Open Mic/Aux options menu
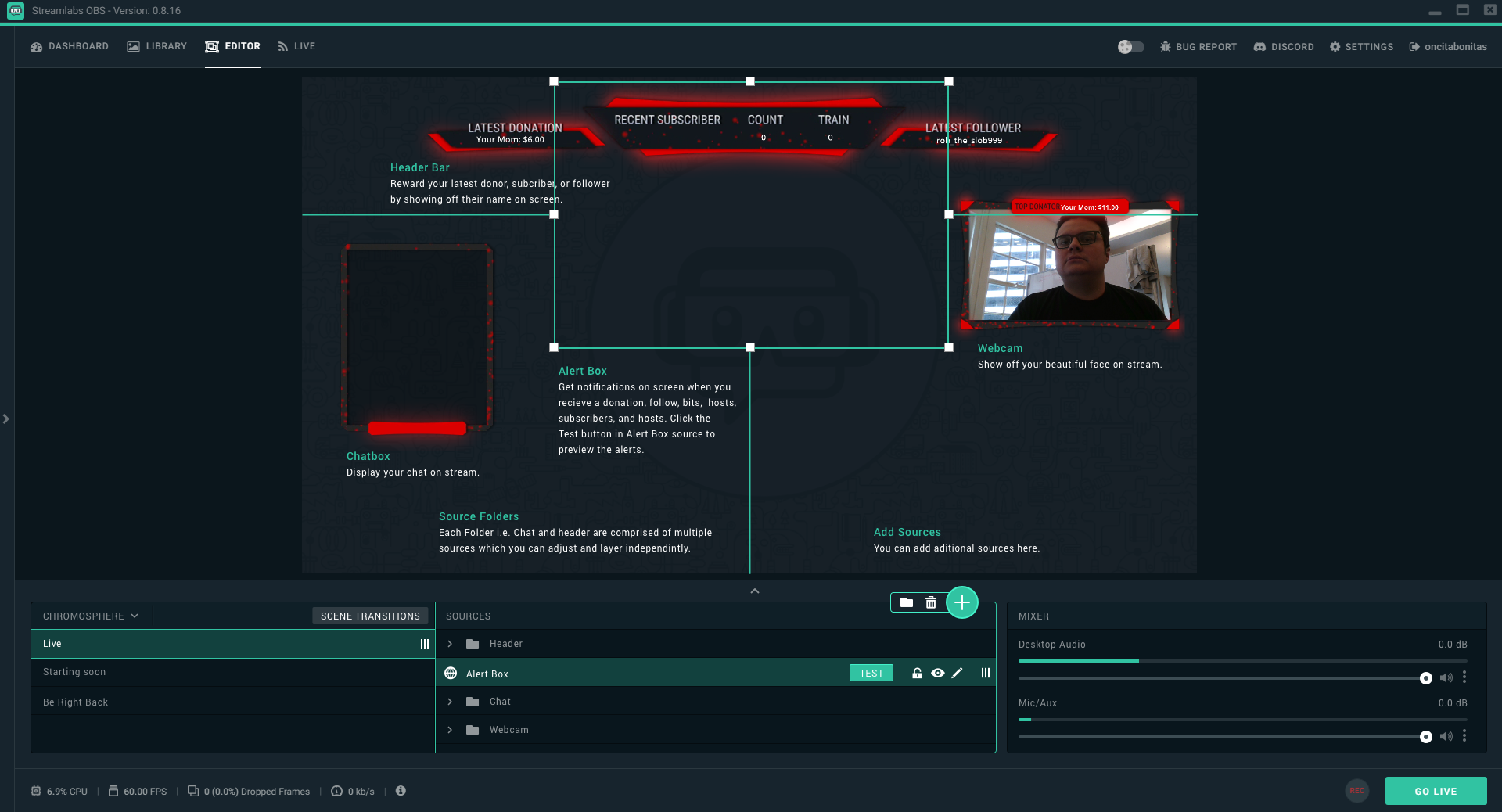Screen dimensions: 1502x812 pyautogui.click(x=1464, y=736)
